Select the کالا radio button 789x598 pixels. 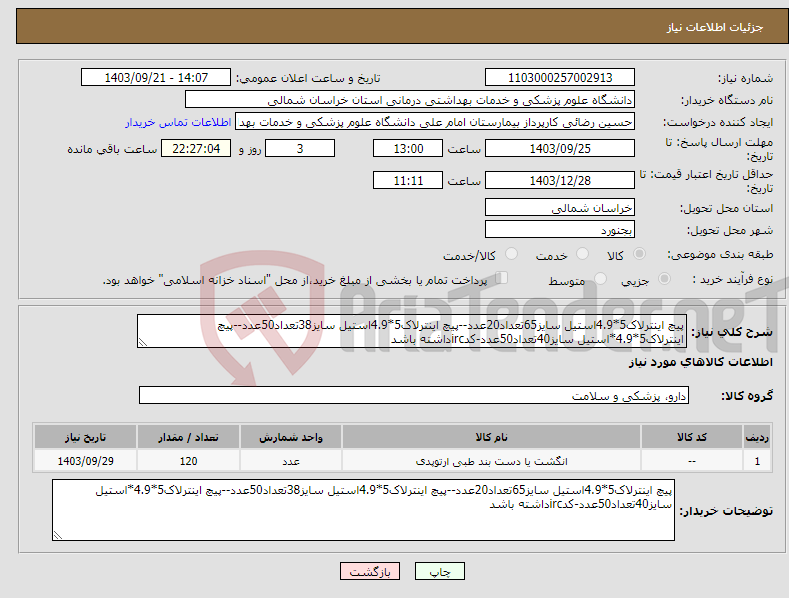point(639,254)
